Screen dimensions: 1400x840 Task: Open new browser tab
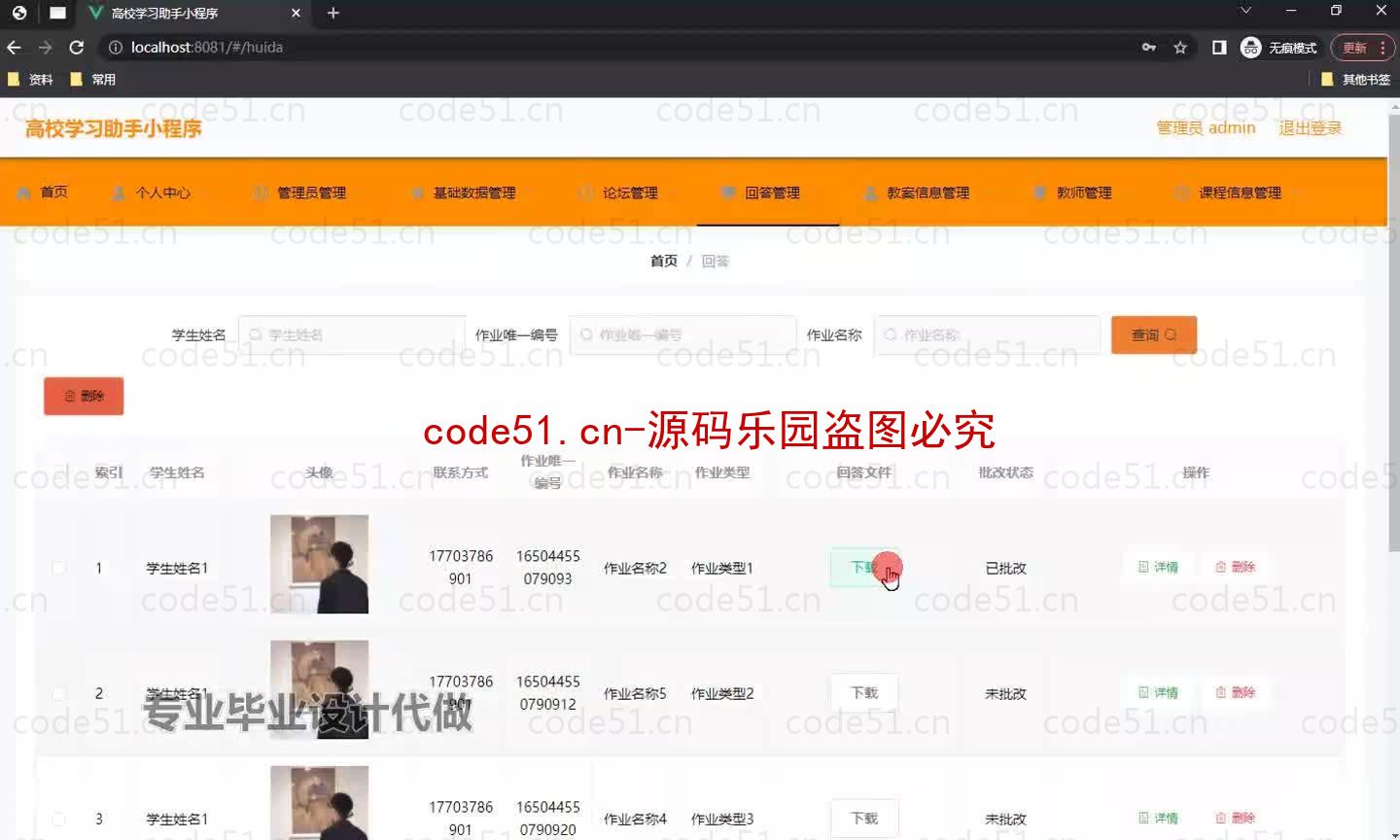[x=333, y=13]
